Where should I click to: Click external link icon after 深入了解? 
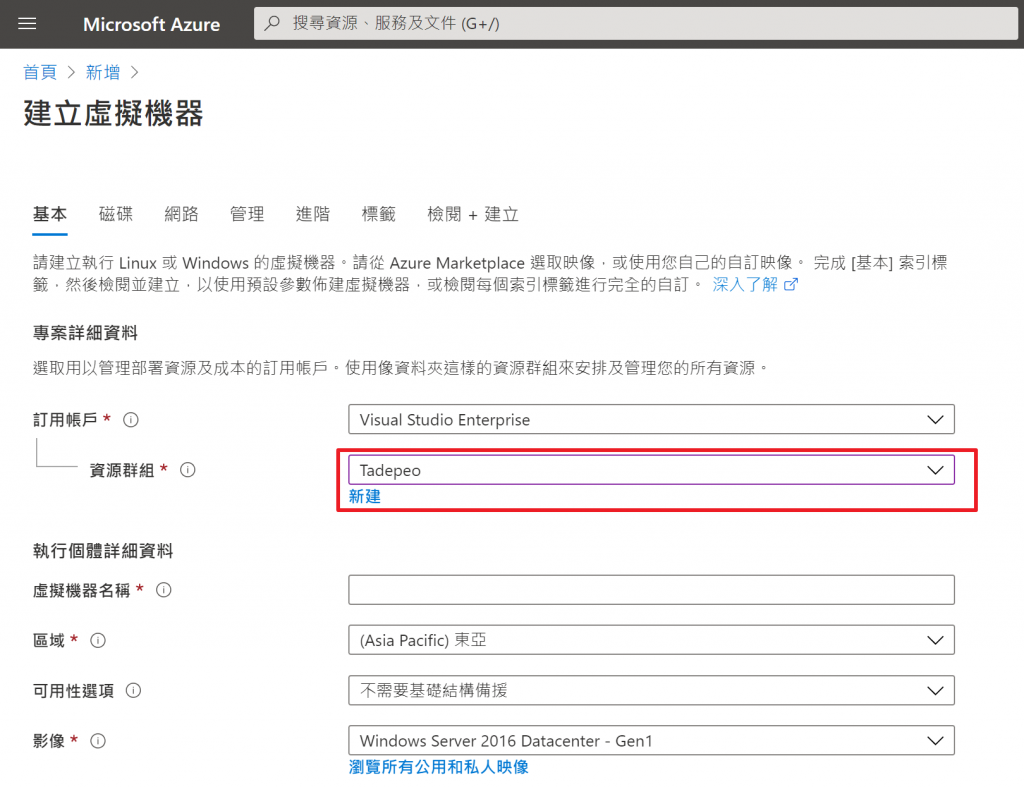point(790,285)
